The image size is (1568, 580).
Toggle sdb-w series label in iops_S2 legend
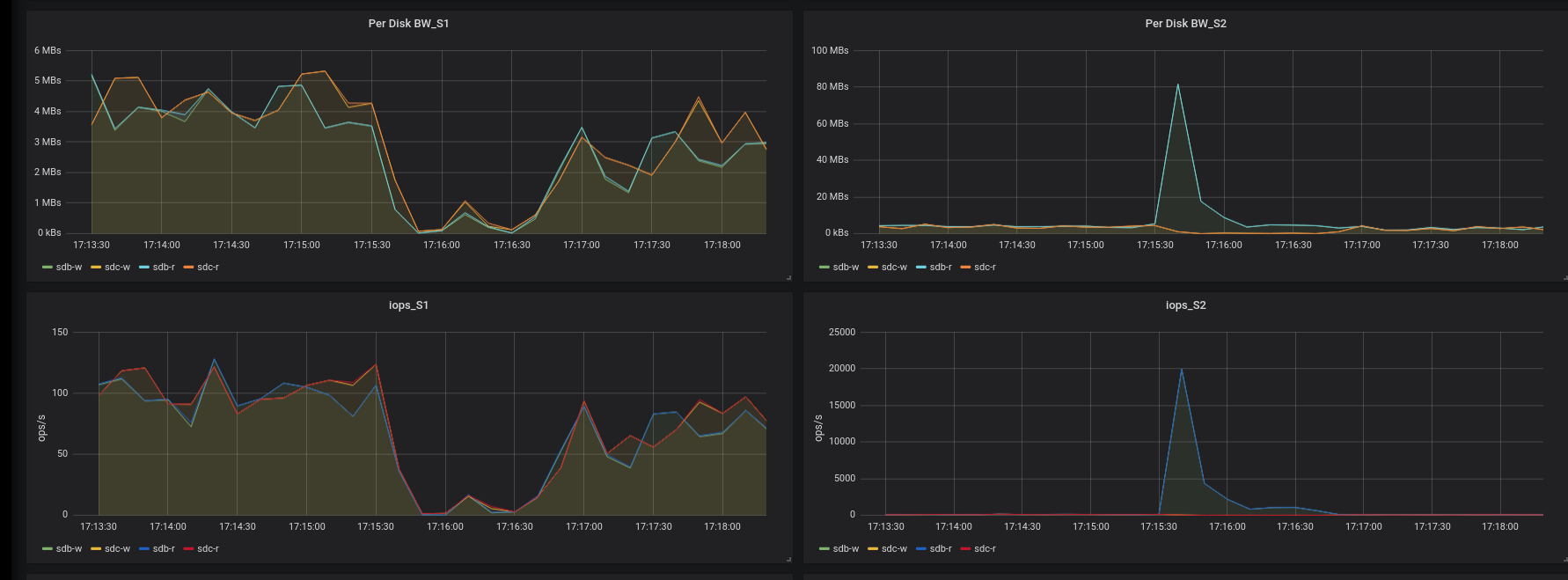[846, 548]
